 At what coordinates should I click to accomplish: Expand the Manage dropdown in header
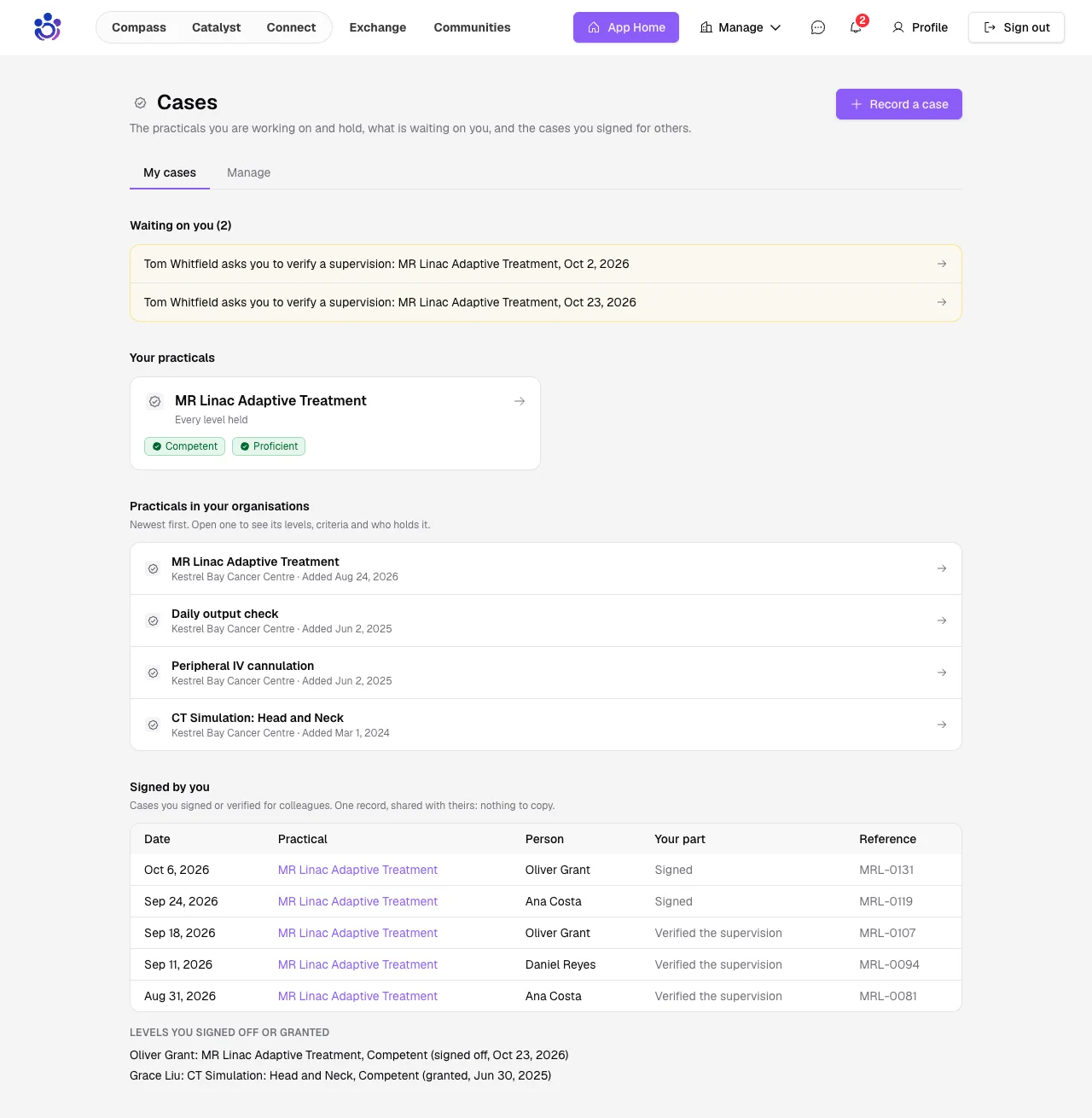coord(741,27)
